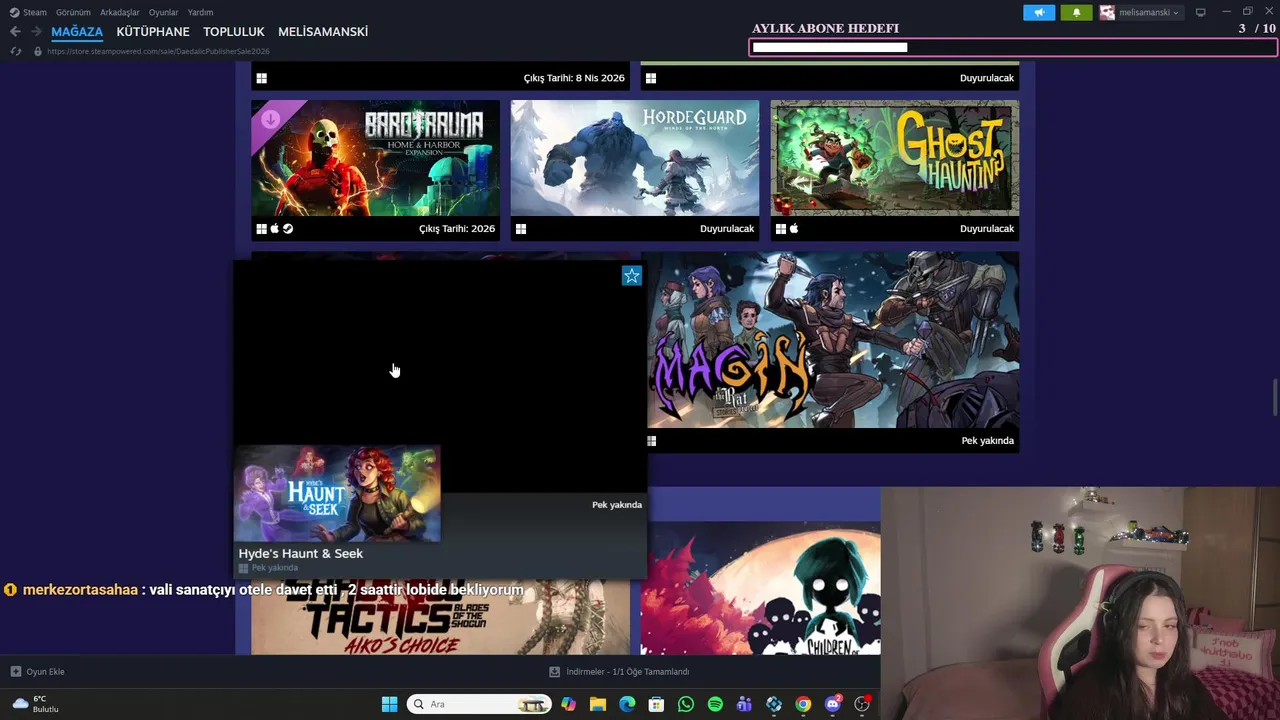The image size is (1280, 720).
Task: Open File Explorer from the taskbar
Action: point(598,704)
